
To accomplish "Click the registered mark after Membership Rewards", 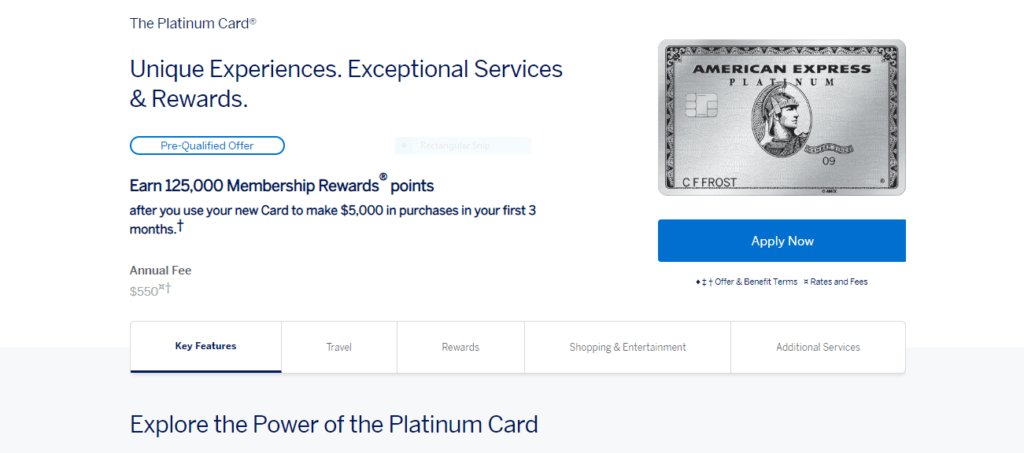I will pyautogui.click(x=383, y=176).
